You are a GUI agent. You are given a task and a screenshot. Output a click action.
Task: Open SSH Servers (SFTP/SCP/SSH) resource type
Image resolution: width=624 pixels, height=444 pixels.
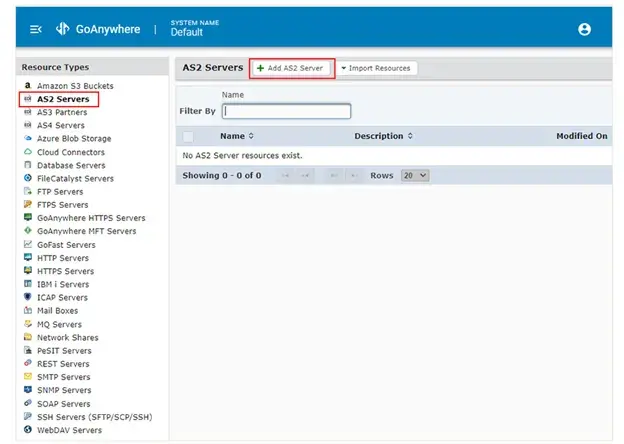point(94,417)
